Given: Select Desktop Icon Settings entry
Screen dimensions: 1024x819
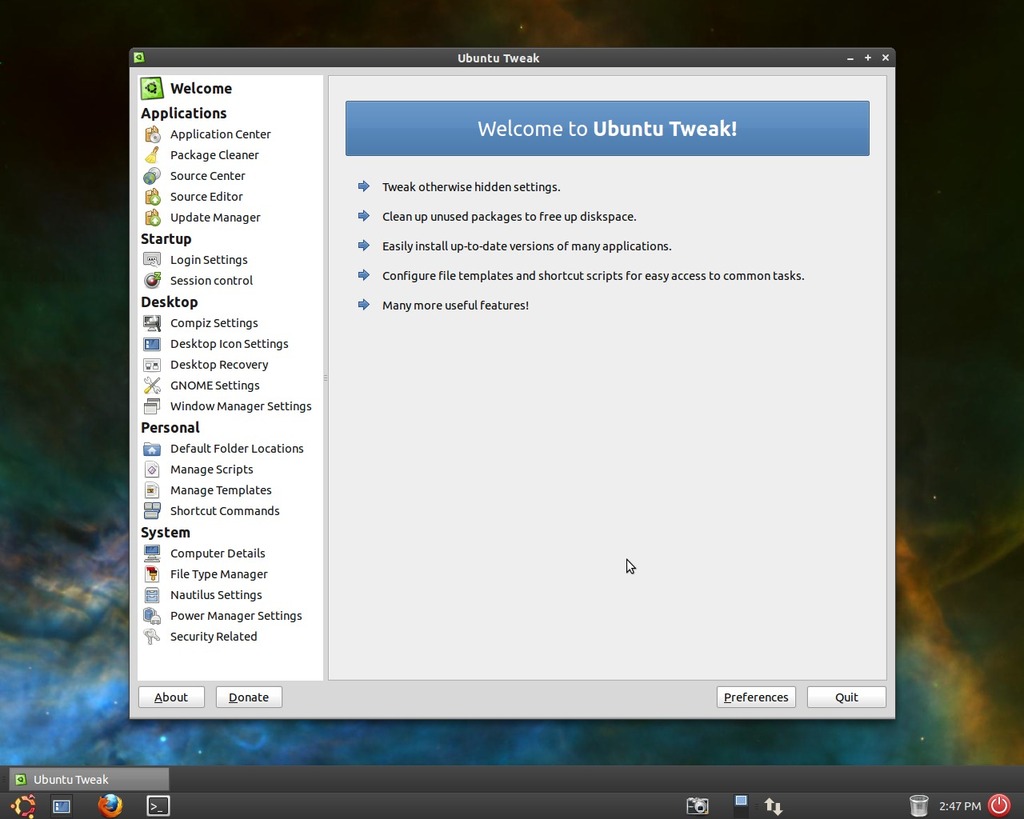Looking at the screenshot, I should point(229,344).
